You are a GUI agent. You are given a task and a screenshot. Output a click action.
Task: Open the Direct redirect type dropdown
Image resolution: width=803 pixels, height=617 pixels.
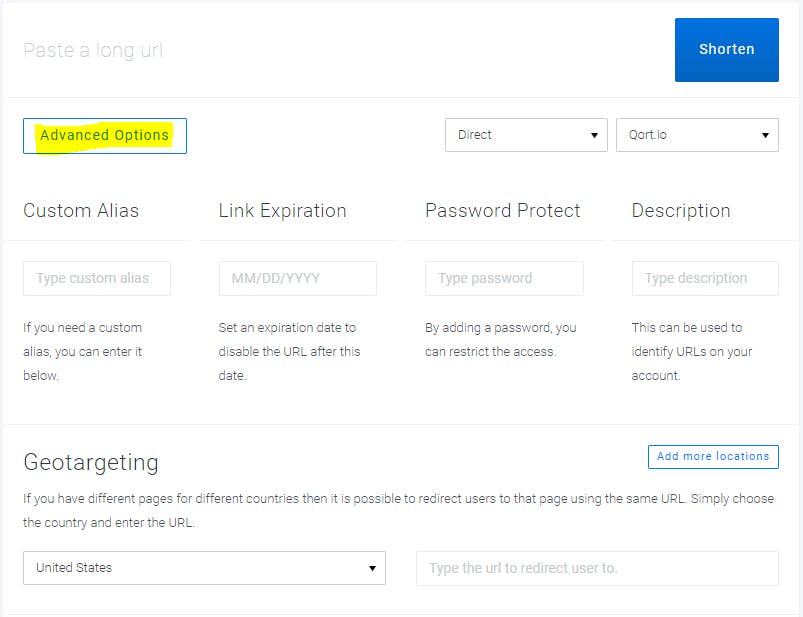point(525,135)
